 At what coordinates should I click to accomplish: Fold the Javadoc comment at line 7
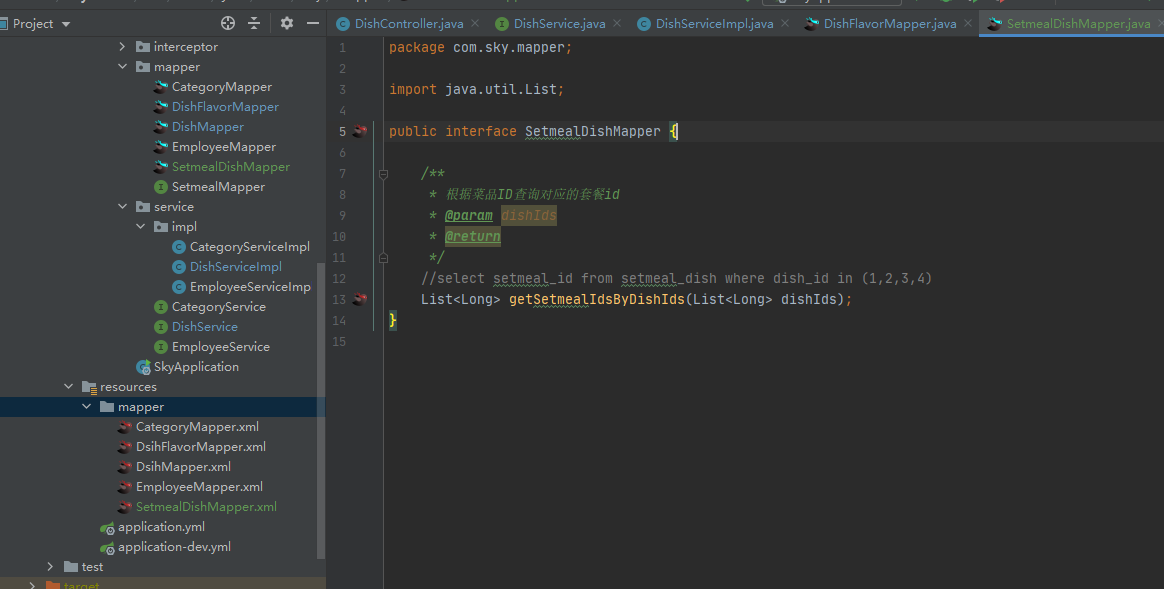383,173
